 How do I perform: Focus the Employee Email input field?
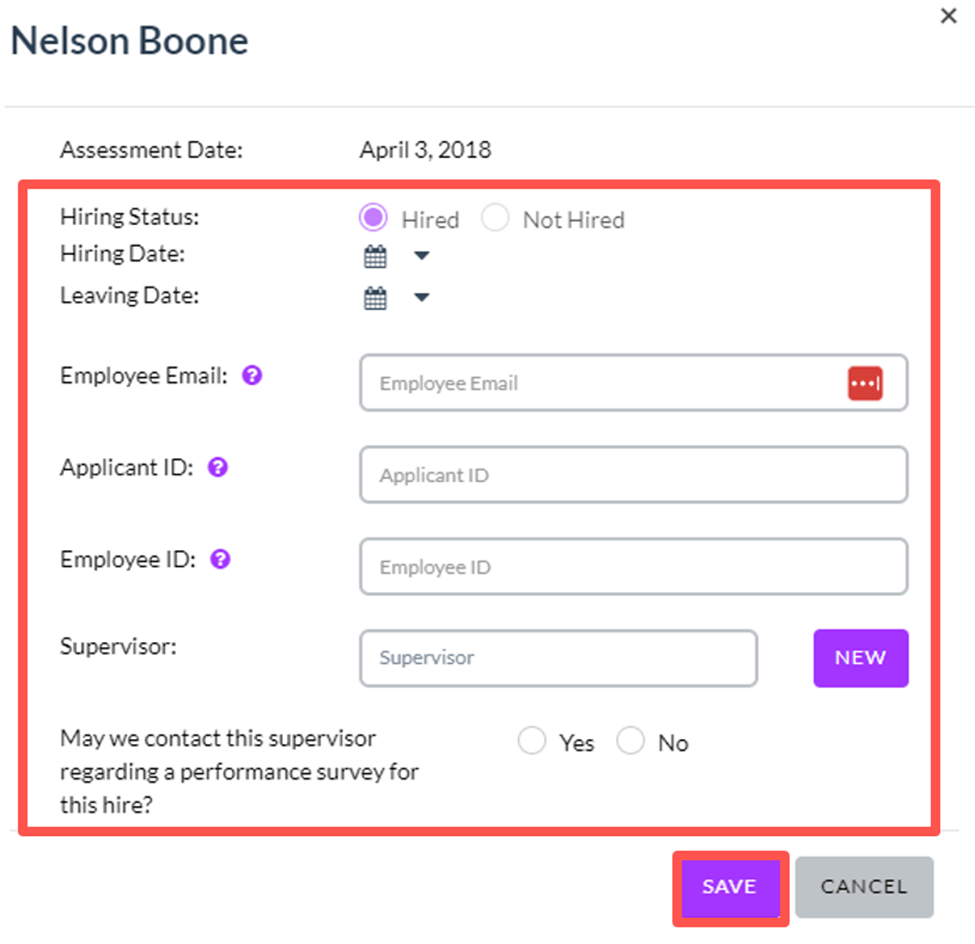click(x=634, y=383)
